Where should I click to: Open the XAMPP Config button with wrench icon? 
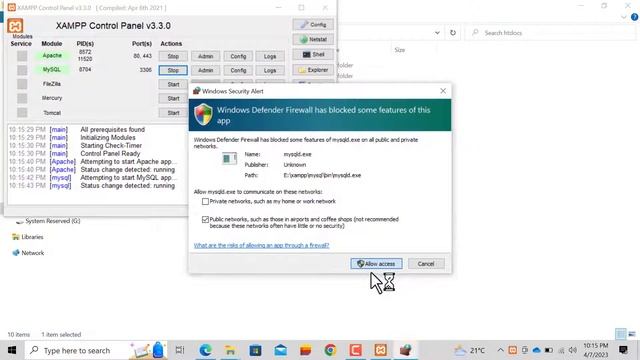pyautogui.click(x=313, y=24)
